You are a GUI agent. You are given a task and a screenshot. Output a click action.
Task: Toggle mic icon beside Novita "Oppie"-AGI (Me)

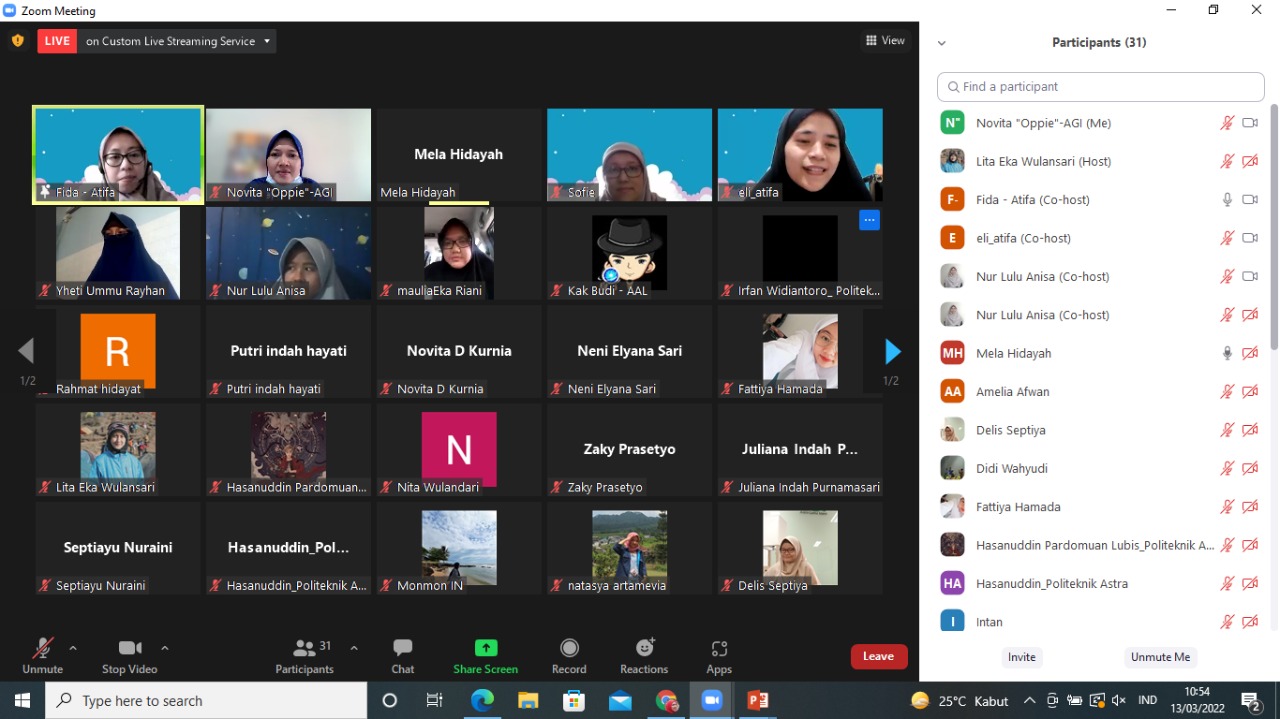[x=1227, y=123]
